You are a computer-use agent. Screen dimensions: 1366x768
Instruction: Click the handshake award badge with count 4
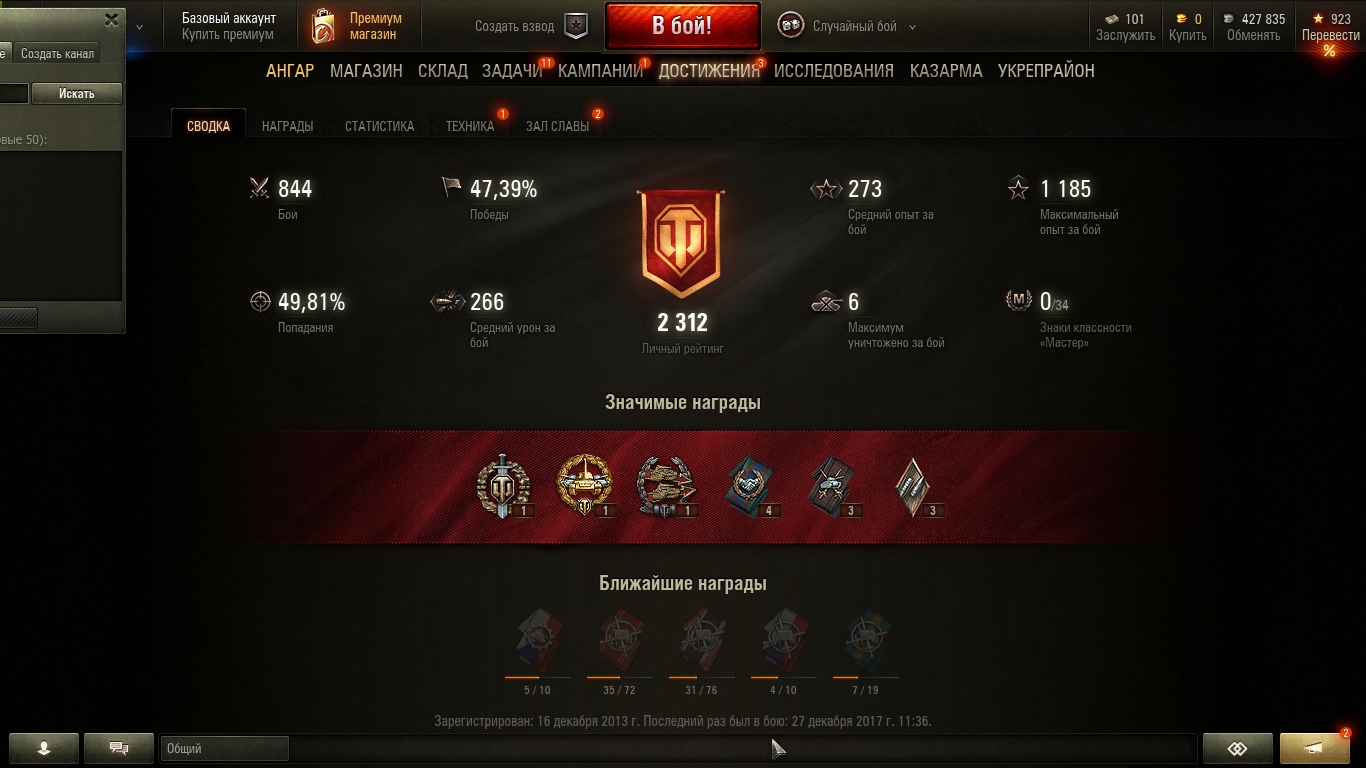point(748,487)
